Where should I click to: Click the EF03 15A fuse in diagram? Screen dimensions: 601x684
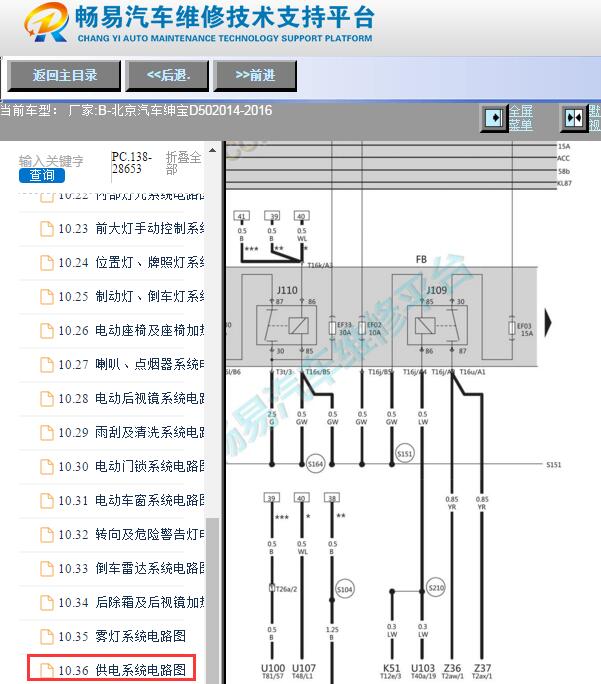(x=512, y=328)
